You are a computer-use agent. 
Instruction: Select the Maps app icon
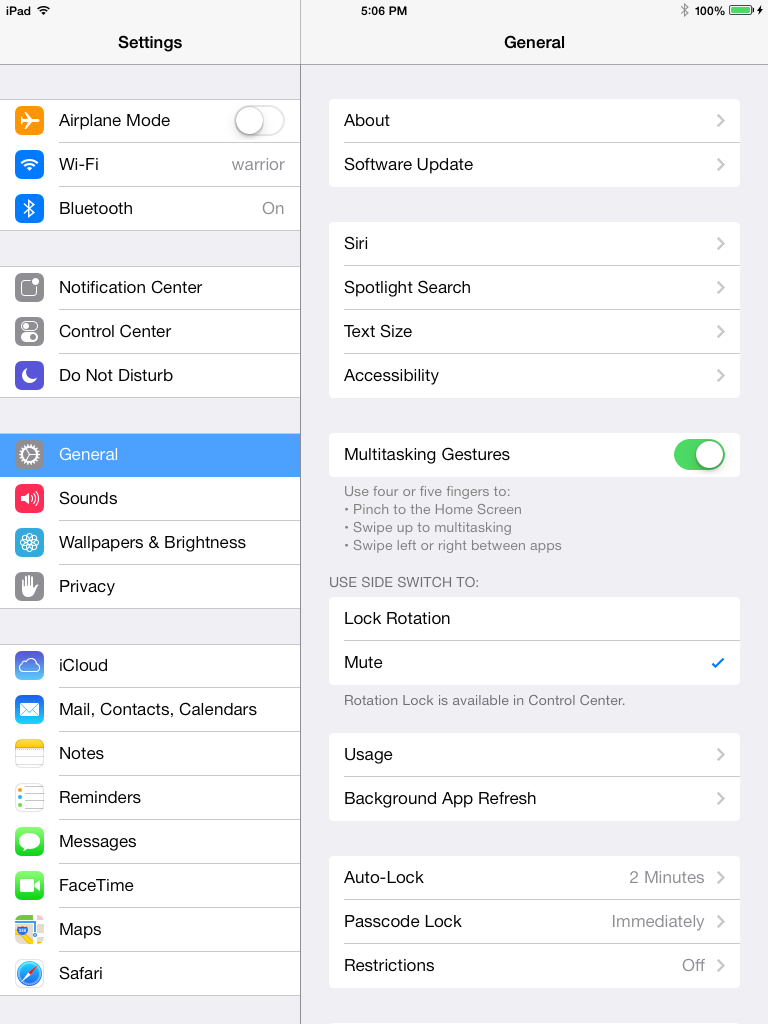point(29,929)
